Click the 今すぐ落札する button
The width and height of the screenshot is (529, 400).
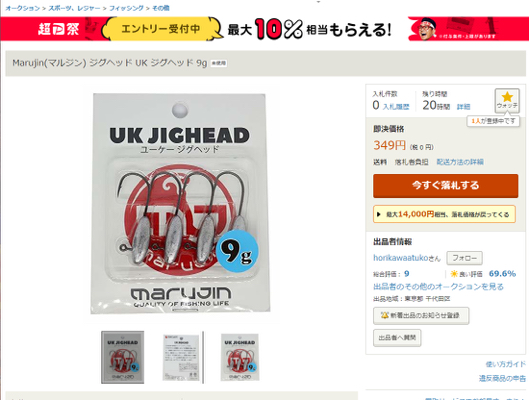coord(445,186)
